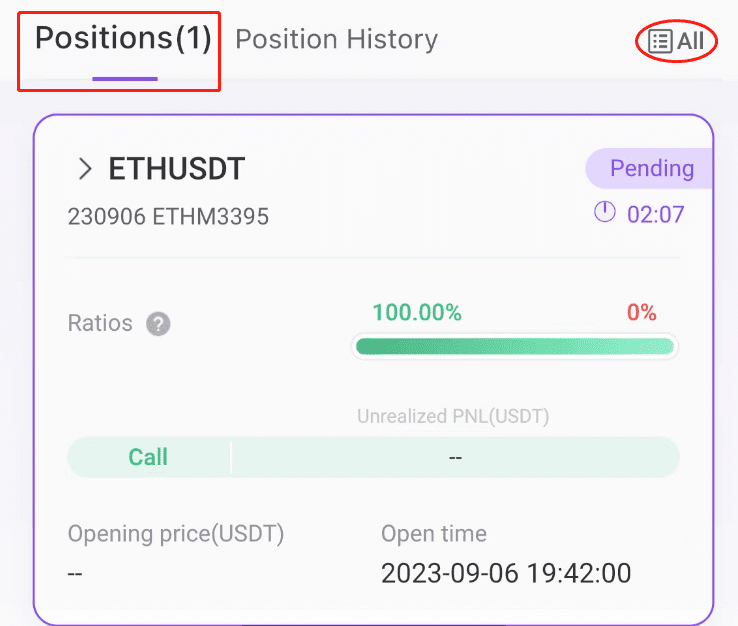Expand the ETHUSDT position chevron
The height and width of the screenshot is (626, 738).
pos(85,169)
